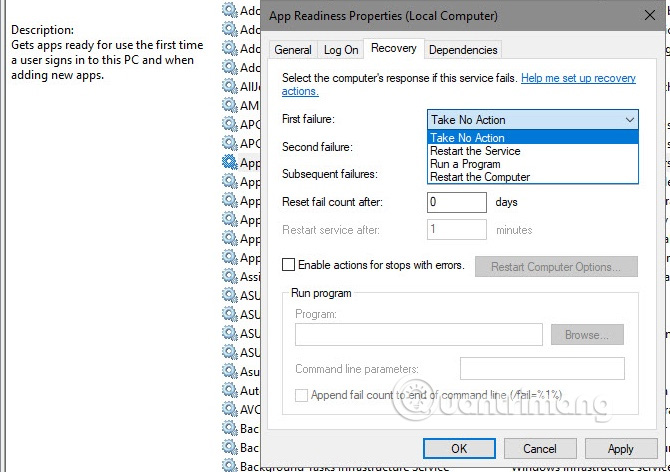Click the Aut service gear icon
Viewport: 670px width, 472px height.
tap(229, 390)
